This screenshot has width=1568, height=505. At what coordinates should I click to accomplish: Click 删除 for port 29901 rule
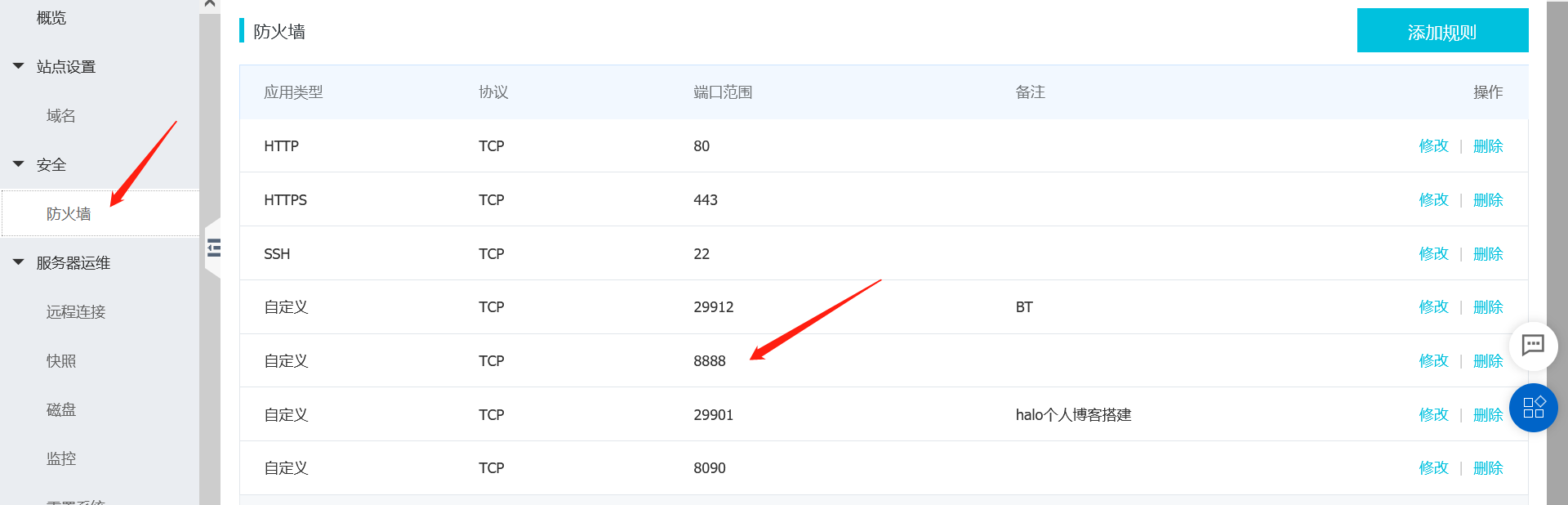point(1488,415)
